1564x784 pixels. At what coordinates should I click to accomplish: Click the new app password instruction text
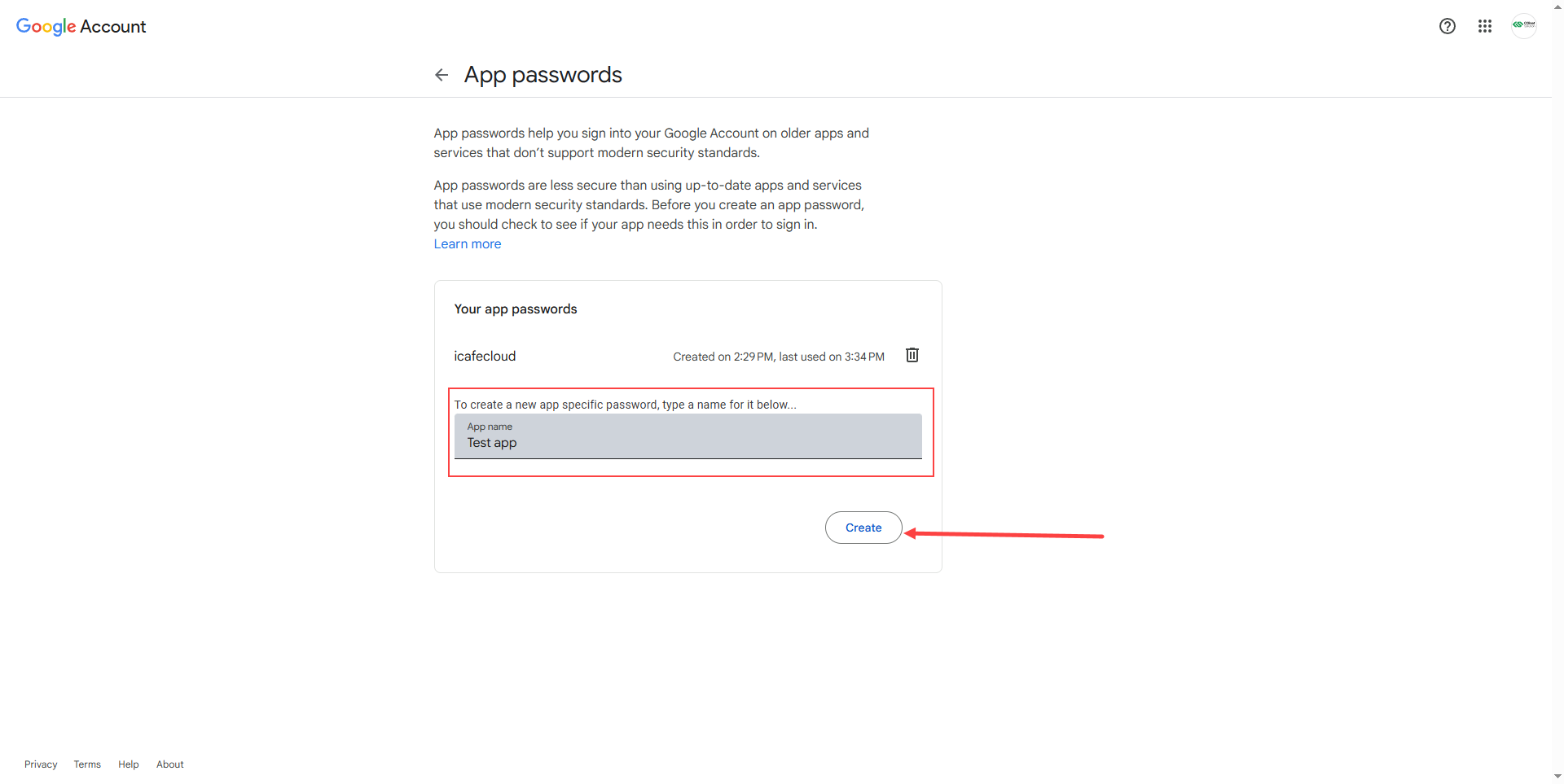click(625, 405)
